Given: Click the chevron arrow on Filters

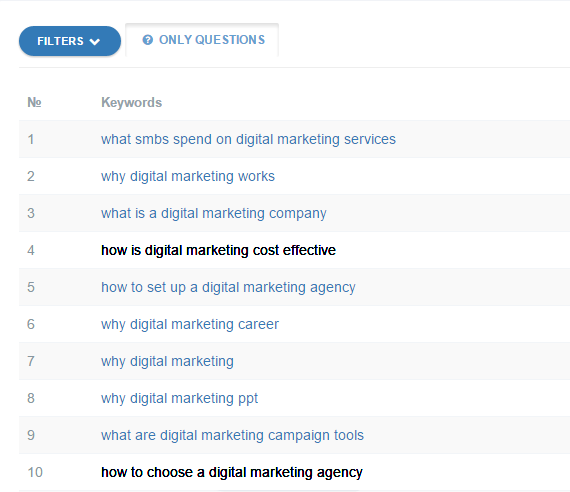Looking at the screenshot, I should [x=95, y=42].
